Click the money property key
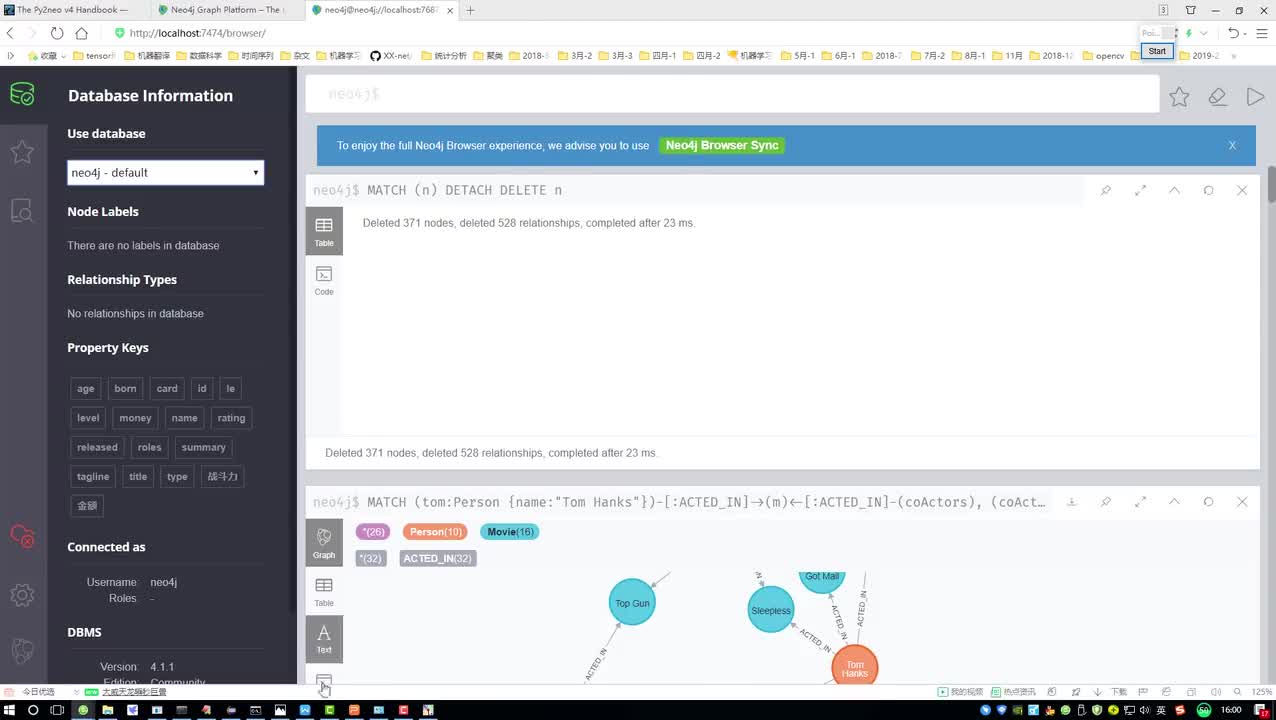The width and height of the screenshot is (1276, 720). [x=135, y=418]
